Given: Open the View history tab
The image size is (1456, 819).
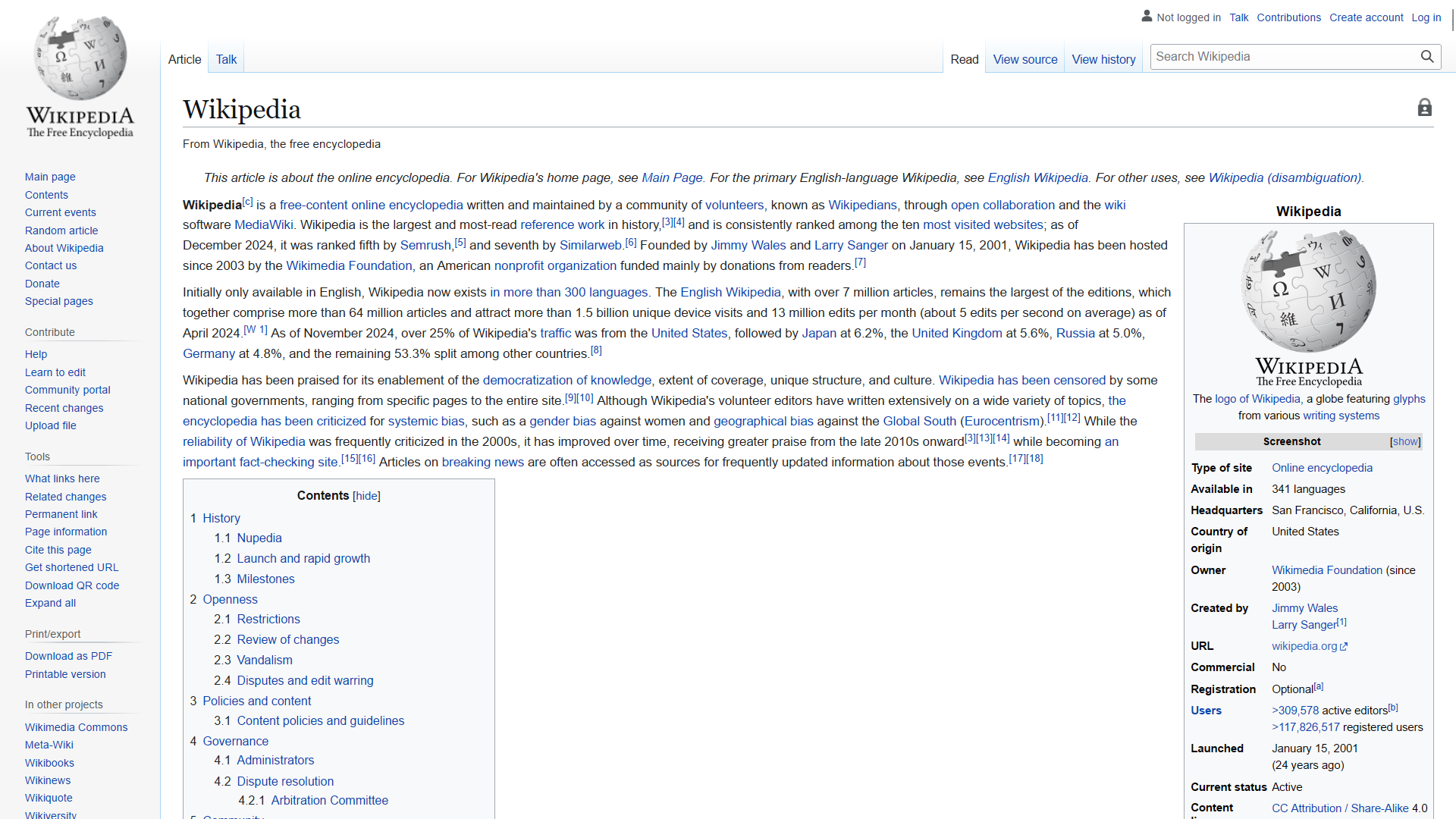Looking at the screenshot, I should click(1103, 59).
